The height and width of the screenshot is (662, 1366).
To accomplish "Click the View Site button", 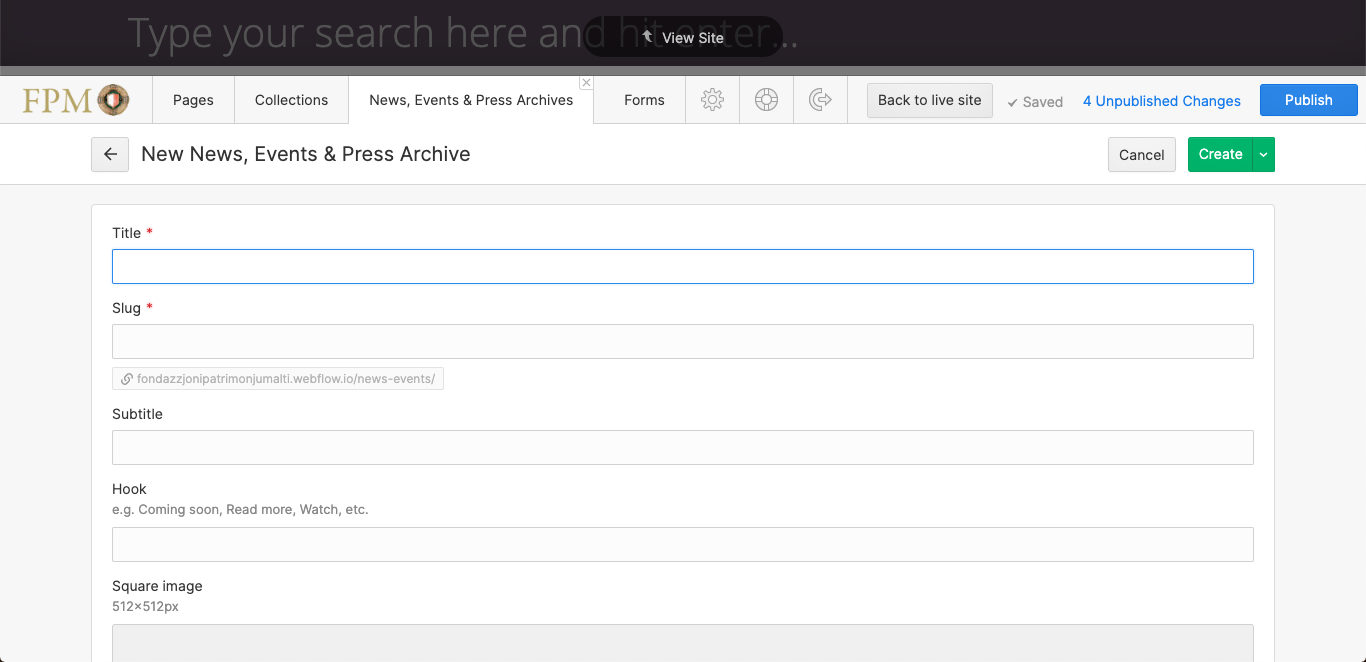I will (x=683, y=37).
